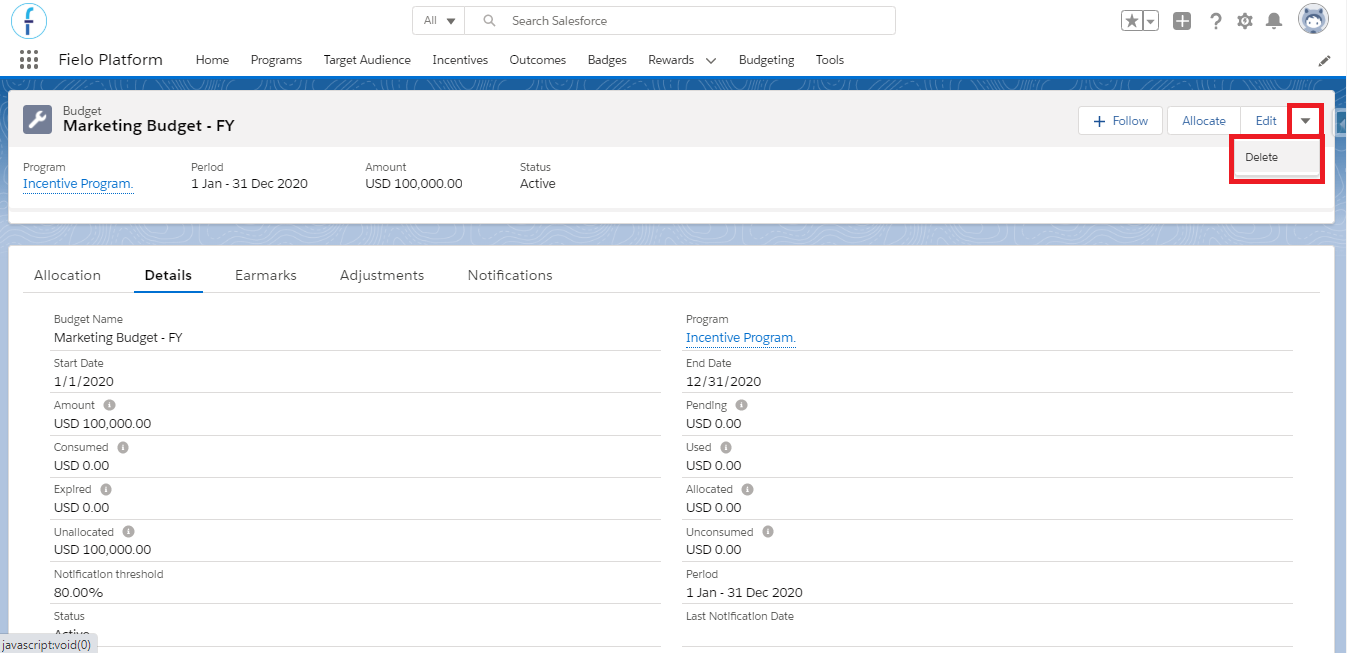Open the Target Audience nav item

point(367,60)
